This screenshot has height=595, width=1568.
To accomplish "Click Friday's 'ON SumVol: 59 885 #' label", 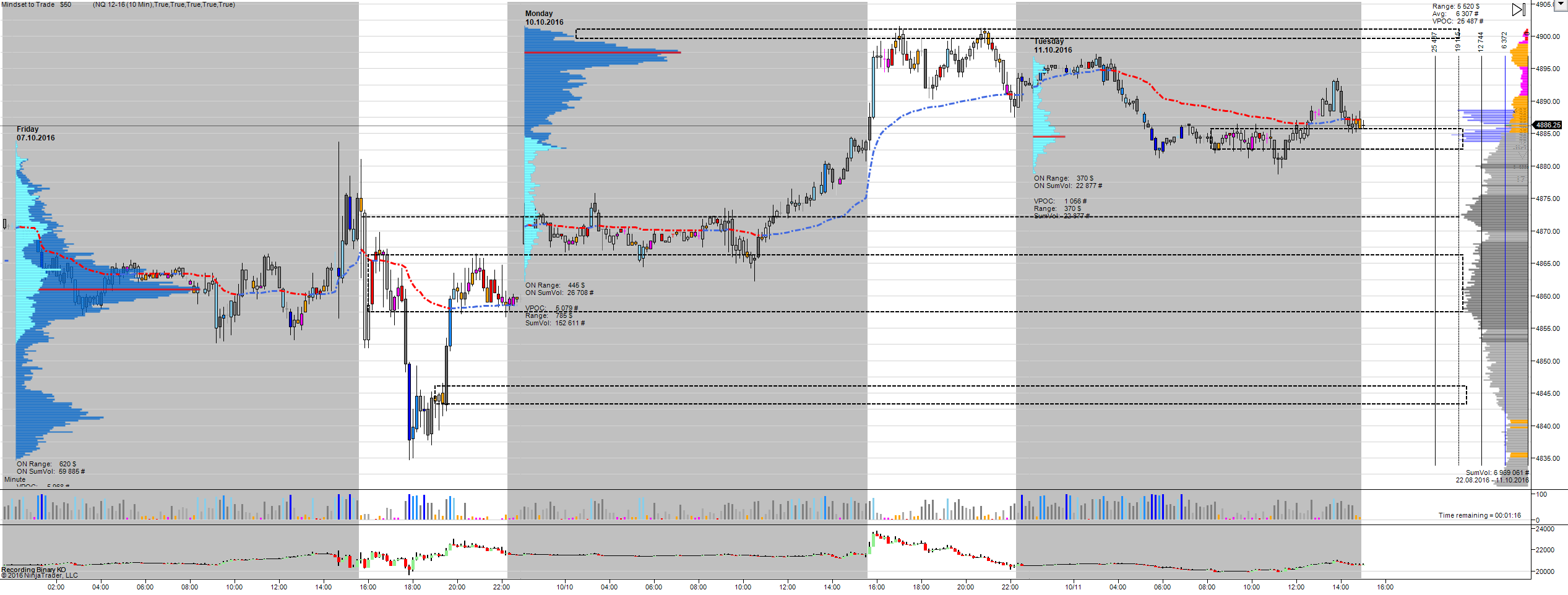I will point(51,471).
